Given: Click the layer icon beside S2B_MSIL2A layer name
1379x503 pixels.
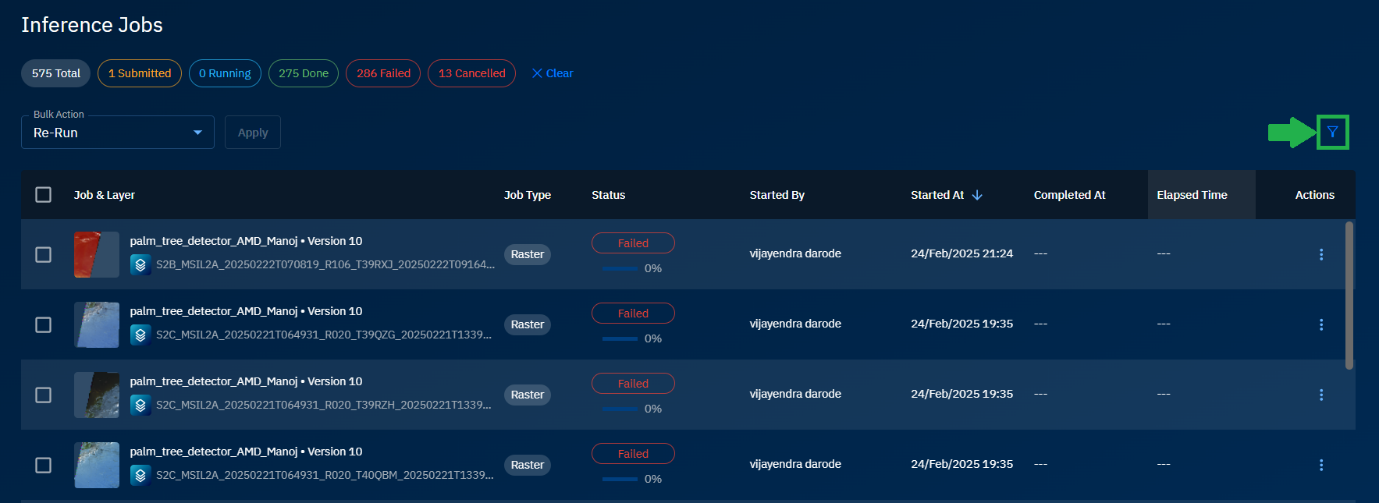Looking at the screenshot, I should click(x=141, y=265).
